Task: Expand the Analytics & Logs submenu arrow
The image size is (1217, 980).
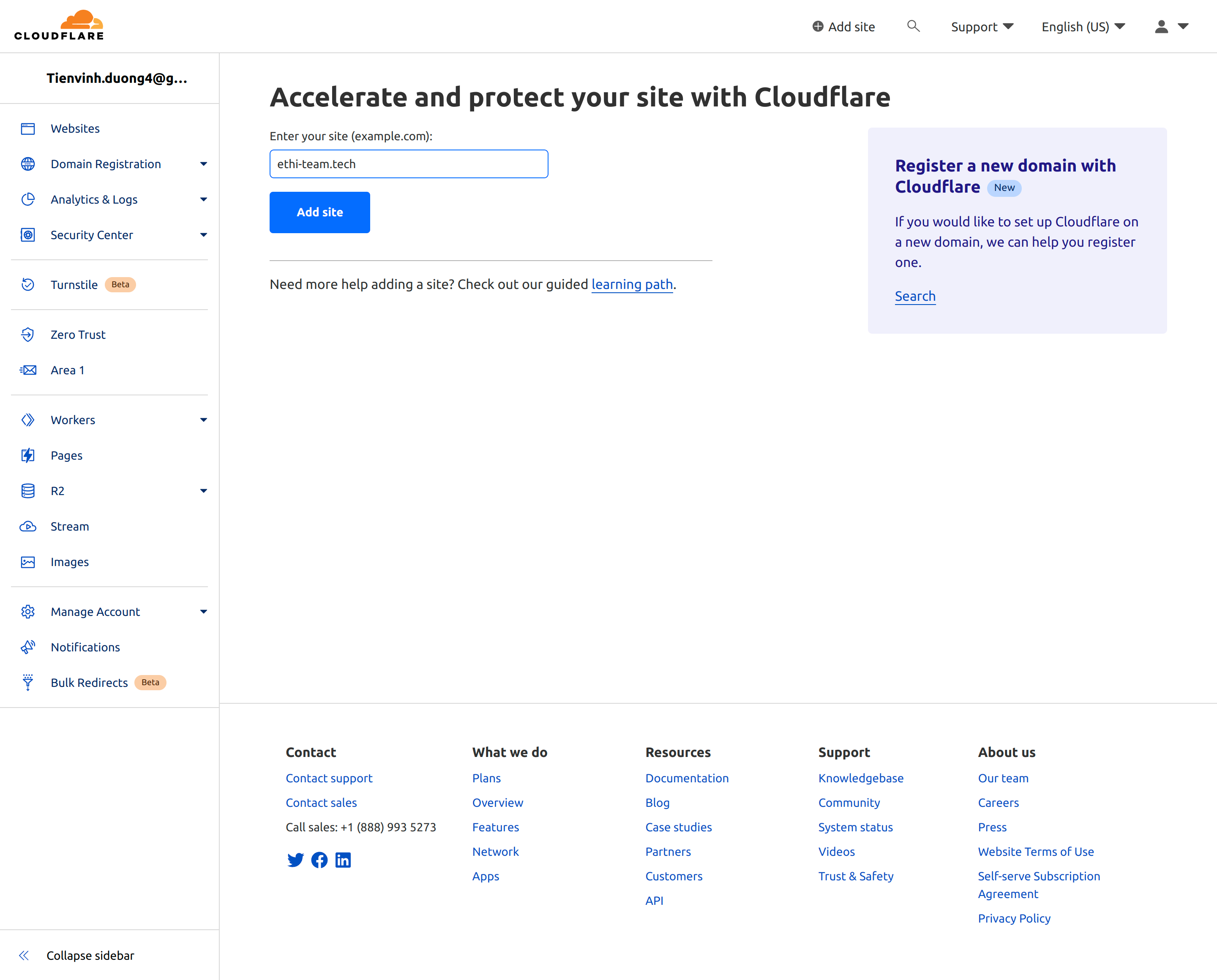Action: tap(203, 199)
